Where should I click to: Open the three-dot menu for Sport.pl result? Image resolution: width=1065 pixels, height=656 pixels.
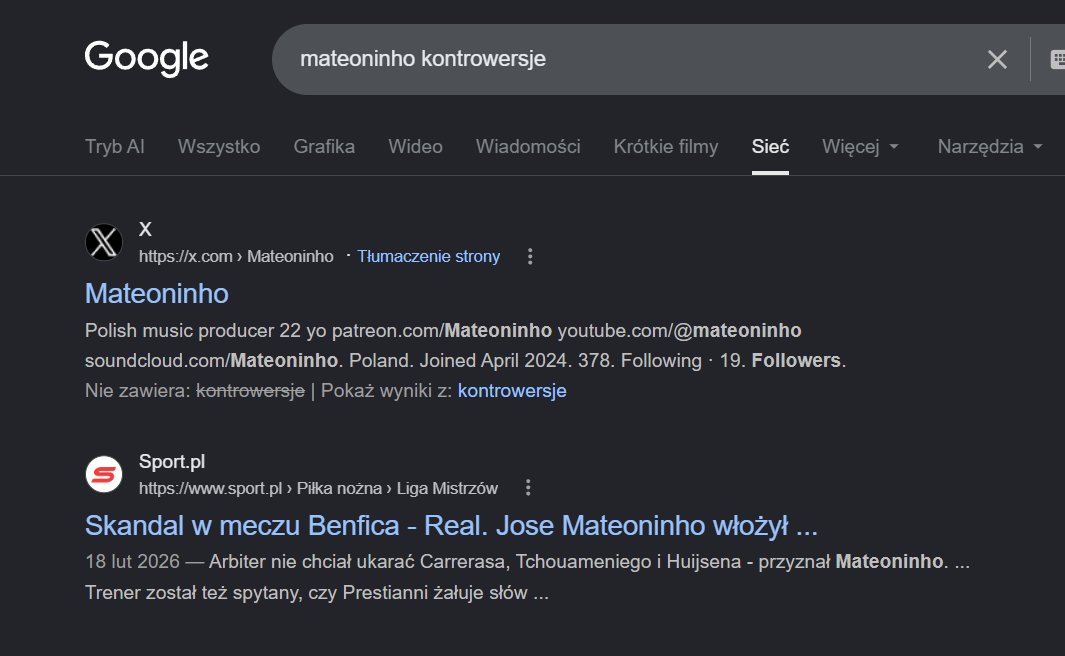coord(528,488)
